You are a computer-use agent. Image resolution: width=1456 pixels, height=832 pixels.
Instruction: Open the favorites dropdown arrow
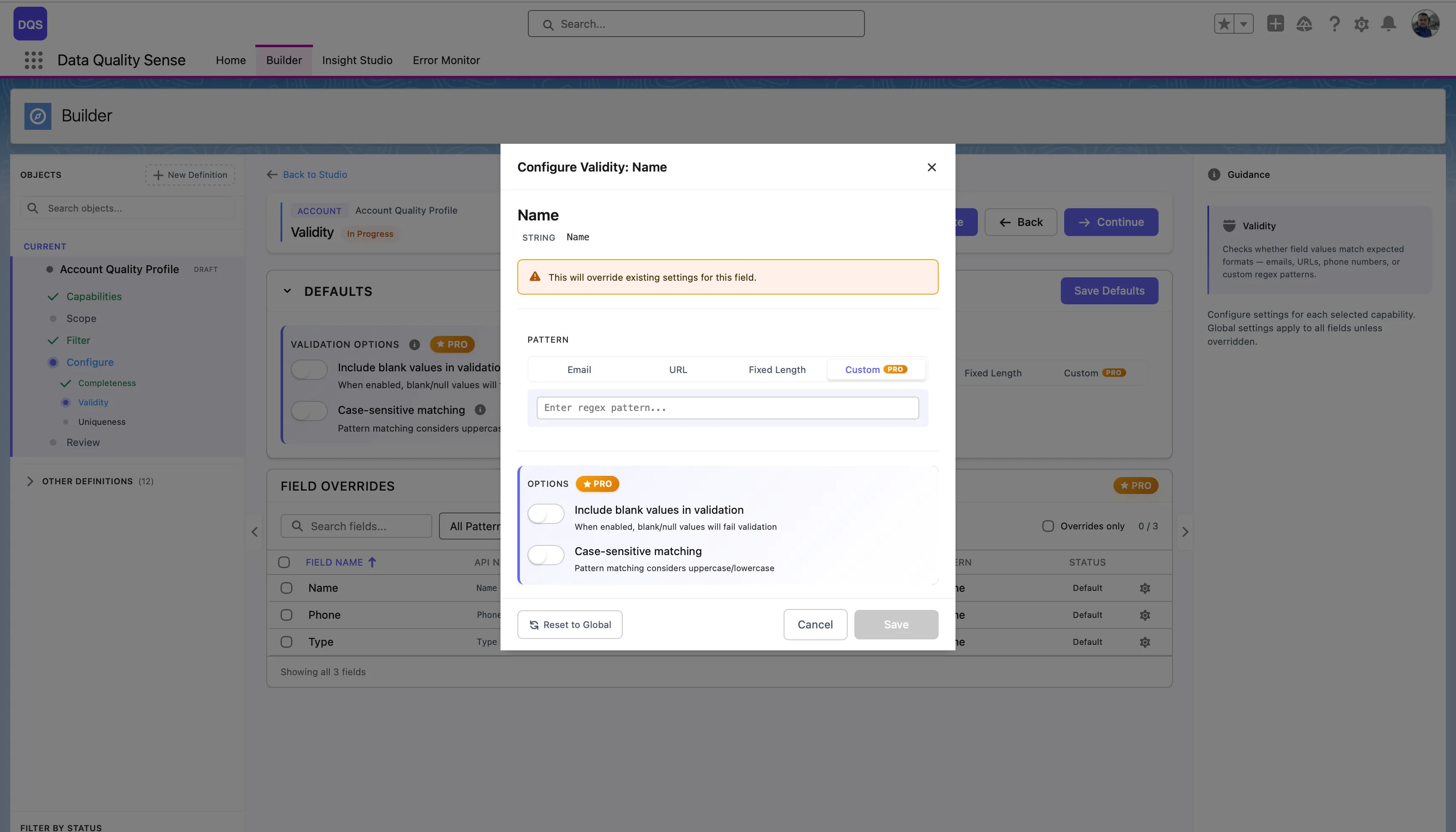(x=1244, y=24)
